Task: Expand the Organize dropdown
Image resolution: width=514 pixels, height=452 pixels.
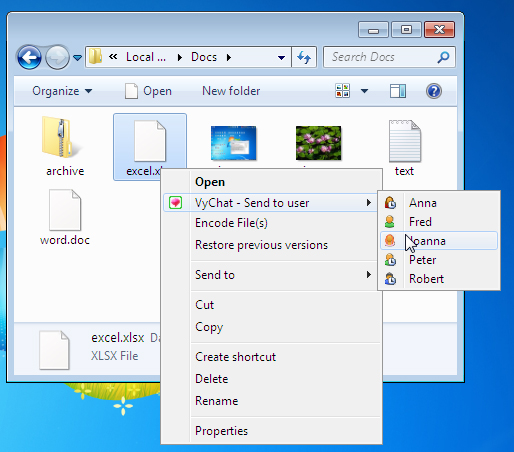Action: pyautogui.click(x=62, y=91)
